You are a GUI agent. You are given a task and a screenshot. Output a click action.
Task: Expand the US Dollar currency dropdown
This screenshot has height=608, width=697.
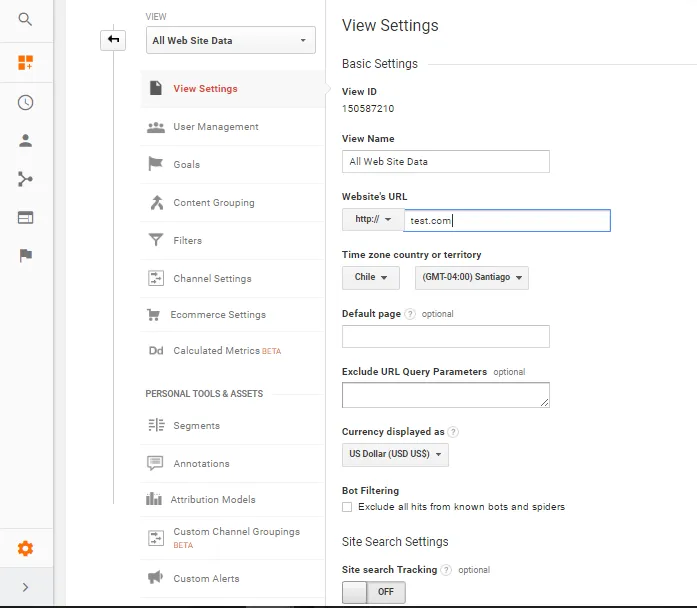pos(395,454)
